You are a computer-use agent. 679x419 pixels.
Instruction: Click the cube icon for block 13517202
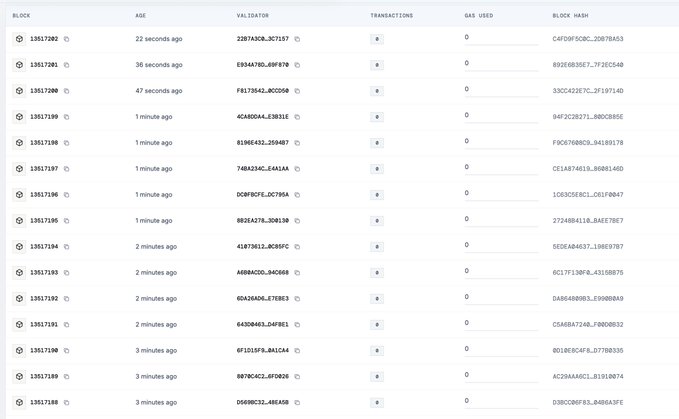pos(19,39)
